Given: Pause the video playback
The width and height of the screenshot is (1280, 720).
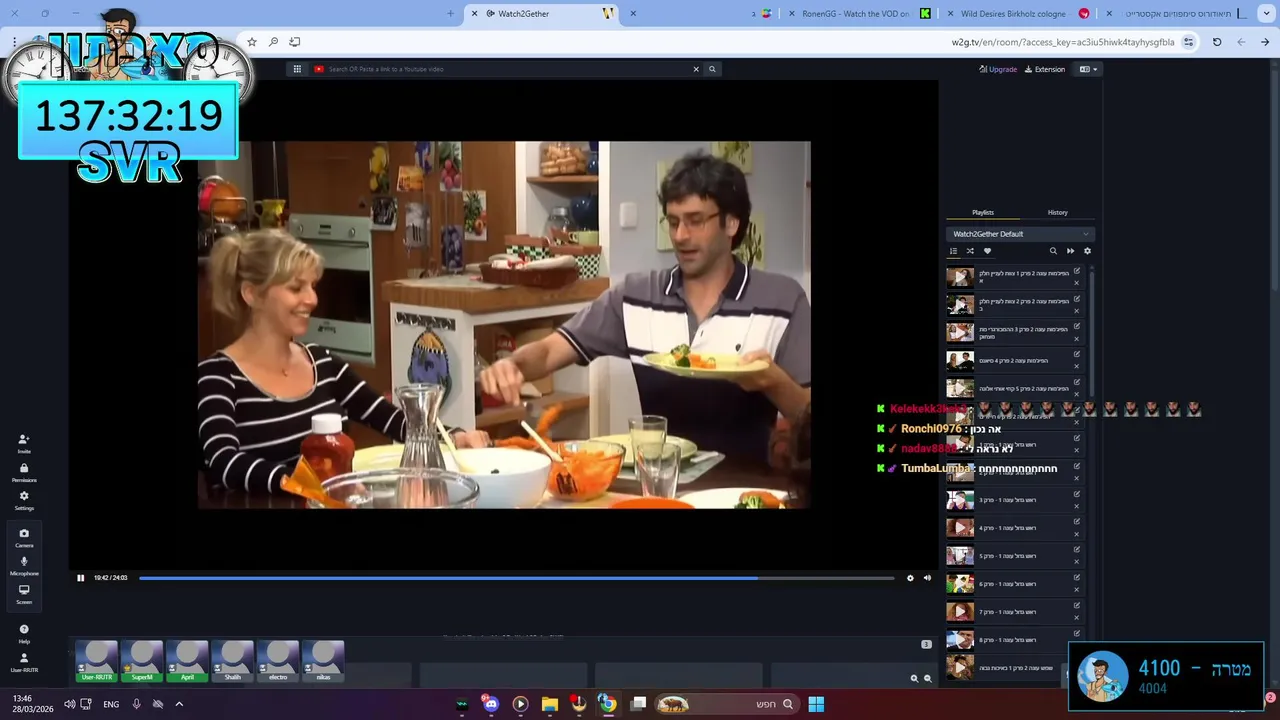Looking at the screenshot, I should [81, 578].
